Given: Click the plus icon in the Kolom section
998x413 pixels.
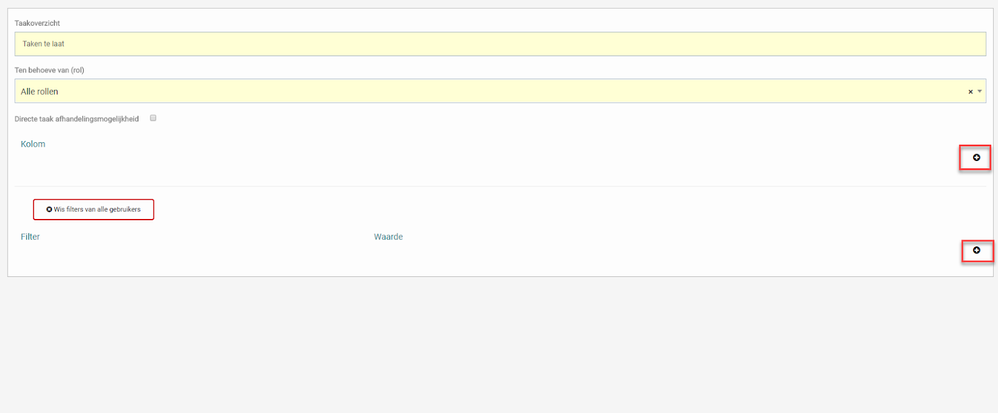Looking at the screenshot, I should [x=976, y=157].
